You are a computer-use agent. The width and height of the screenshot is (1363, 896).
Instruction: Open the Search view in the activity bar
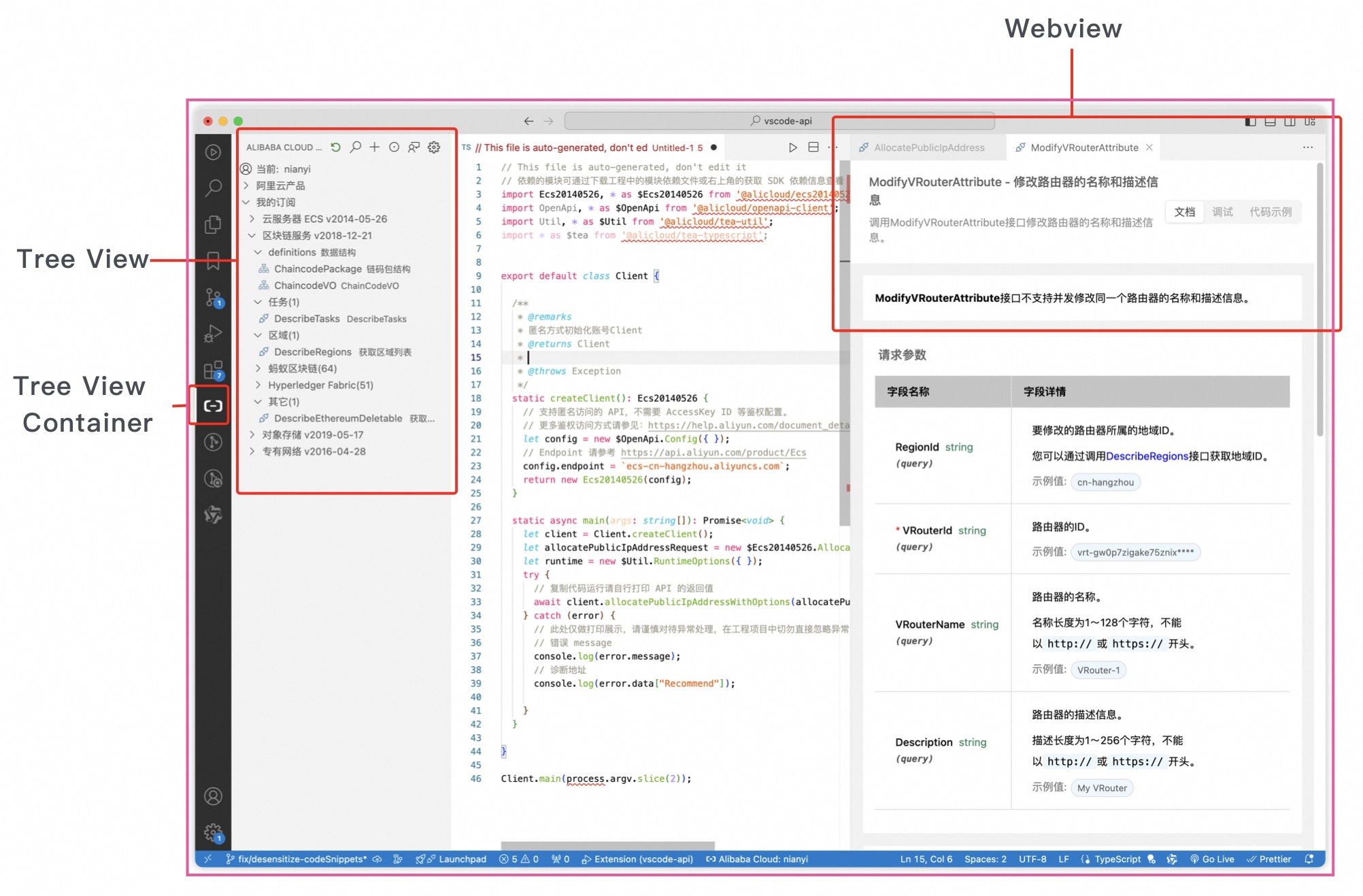[213, 187]
